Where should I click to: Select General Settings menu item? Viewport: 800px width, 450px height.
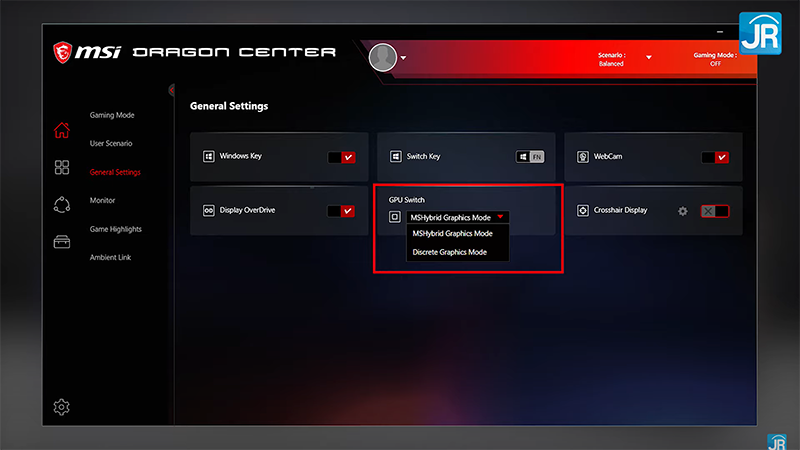coord(115,172)
